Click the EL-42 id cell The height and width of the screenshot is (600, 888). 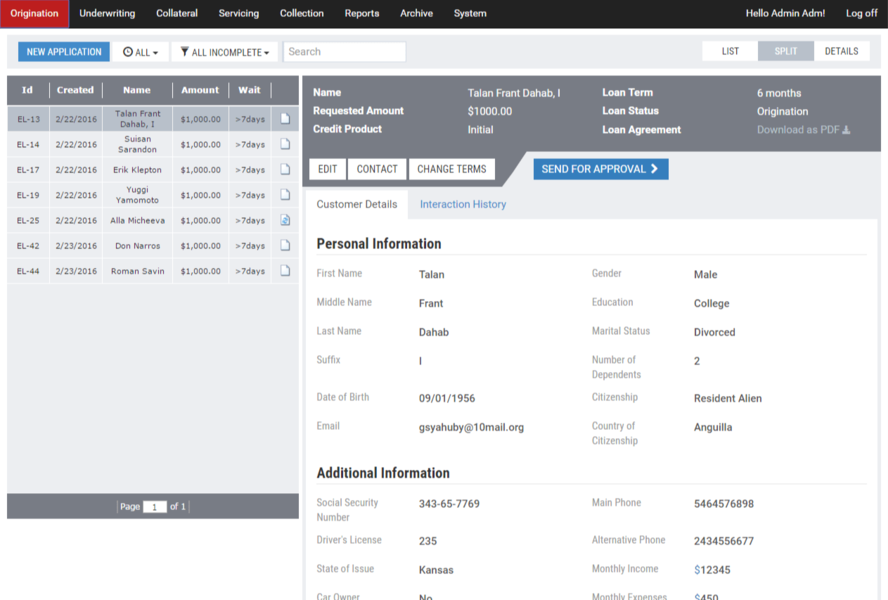(x=28, y=246)
